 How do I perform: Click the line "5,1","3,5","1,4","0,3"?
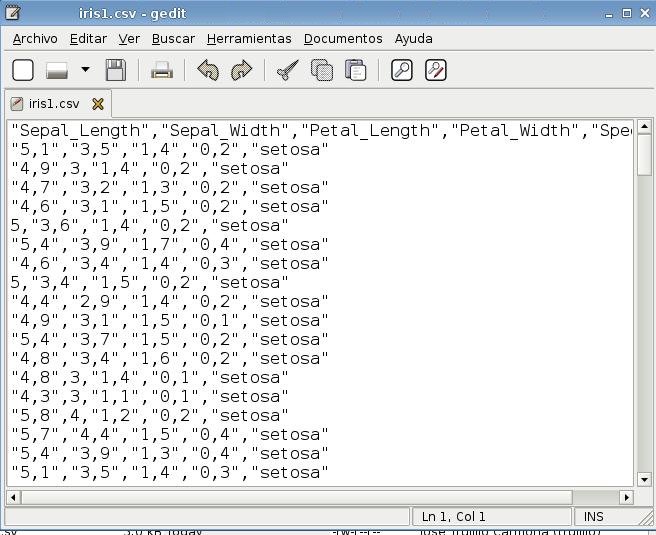pos(169,473)
